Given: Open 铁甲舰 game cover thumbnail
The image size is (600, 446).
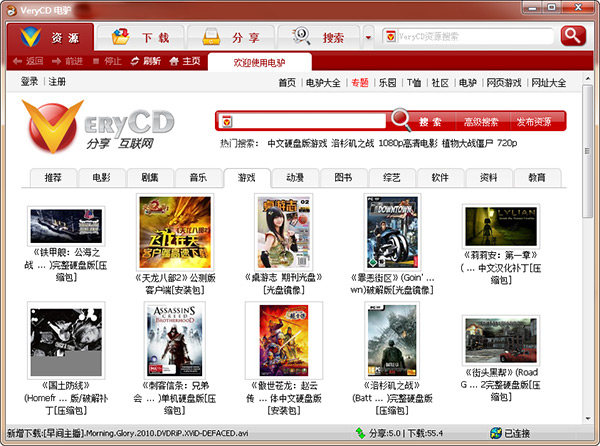Looking at the screenshot, I should coord(66,226).
